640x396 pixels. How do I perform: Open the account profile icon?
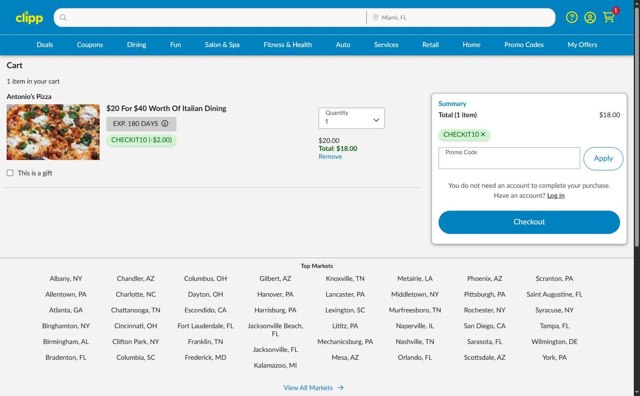(590, 18)
